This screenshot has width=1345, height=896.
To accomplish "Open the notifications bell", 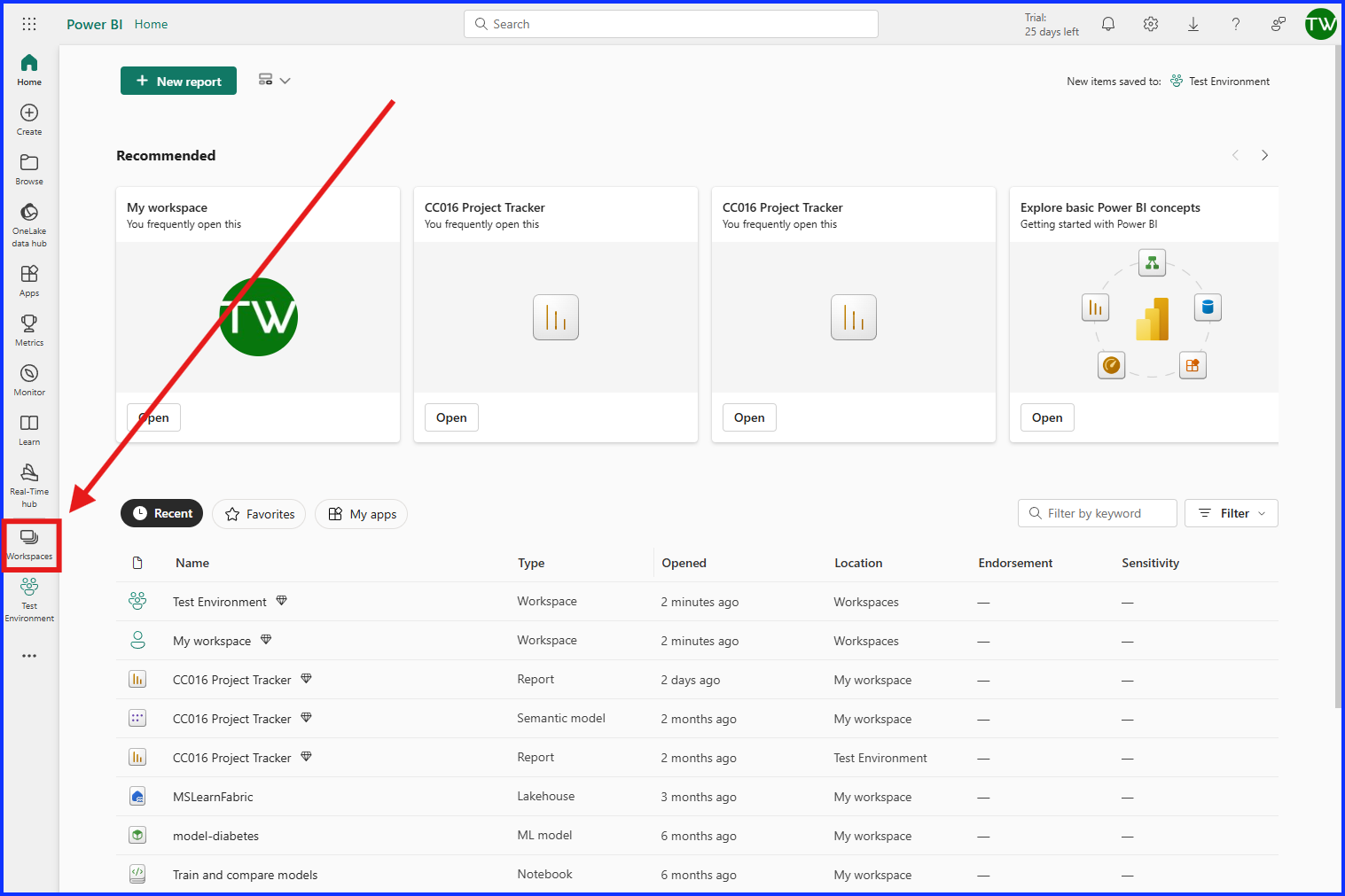I will 1107,24.
